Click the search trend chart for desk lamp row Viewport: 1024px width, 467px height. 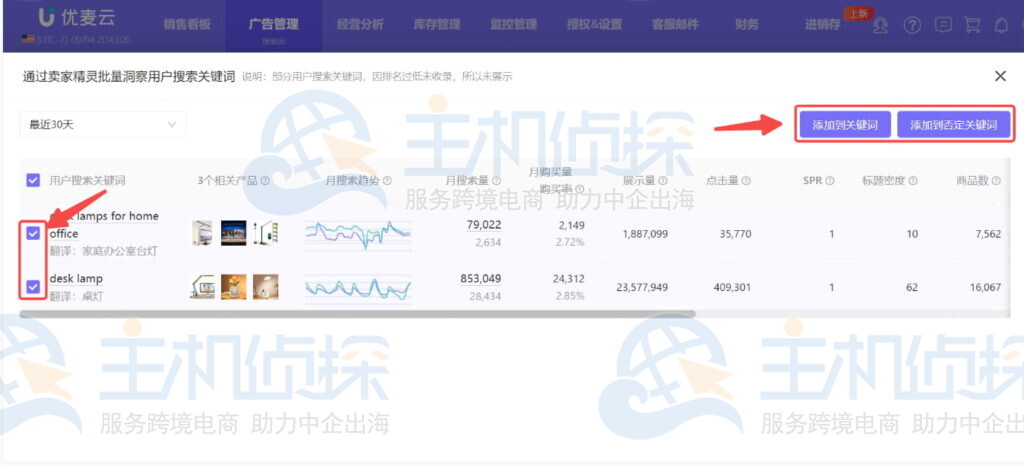coord(359,287)
